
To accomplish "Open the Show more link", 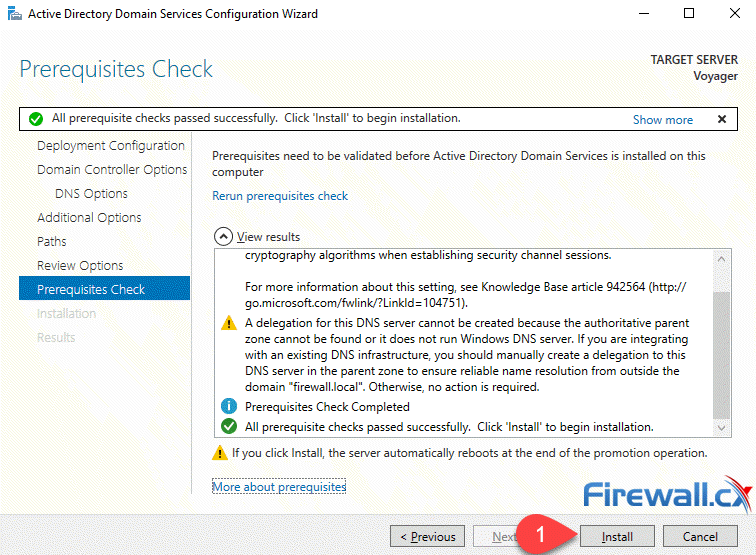I will tap(662, 120).
